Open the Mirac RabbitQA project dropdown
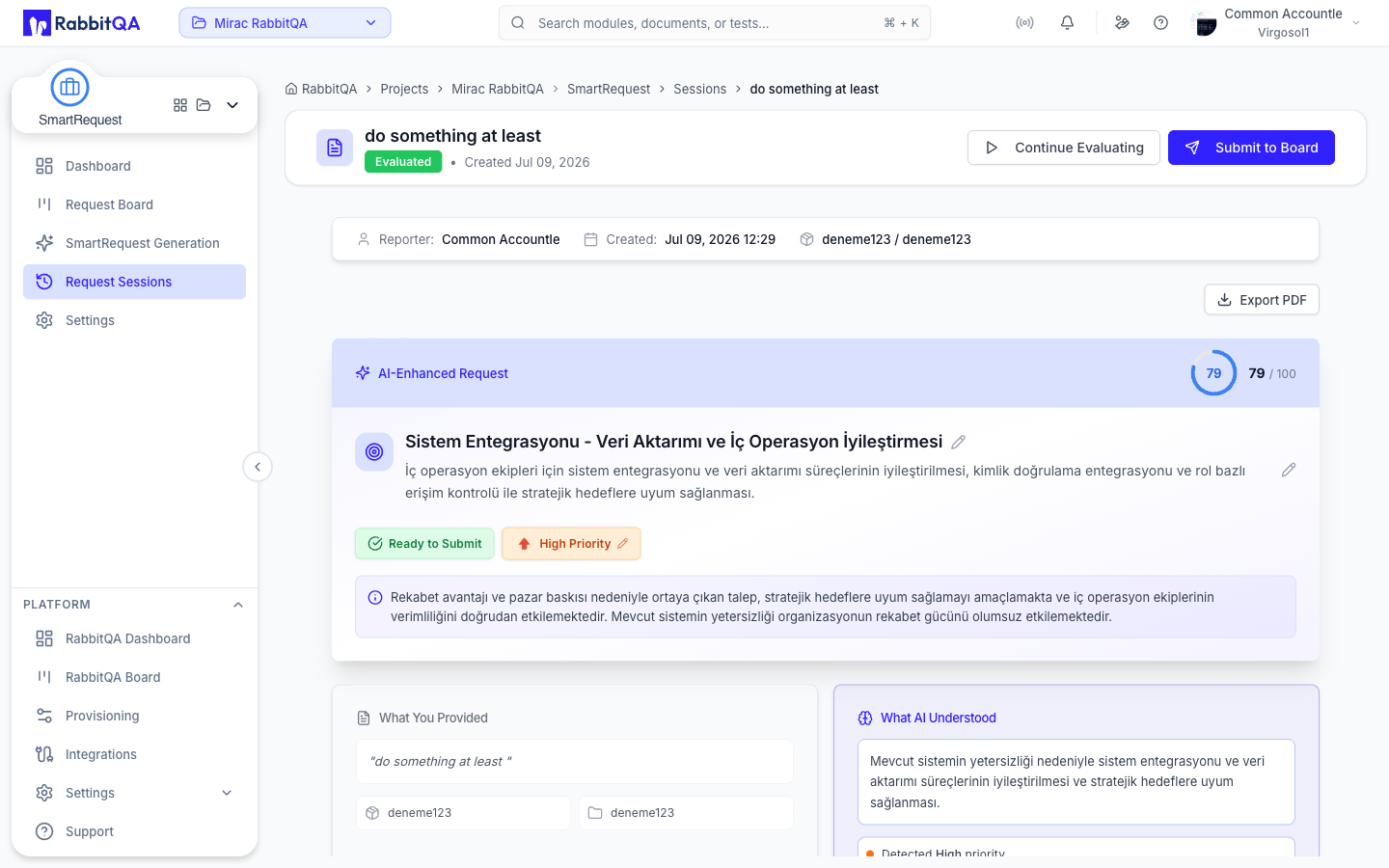The width and height of the screenshot is (1389, 868). [x=285, y=23]
